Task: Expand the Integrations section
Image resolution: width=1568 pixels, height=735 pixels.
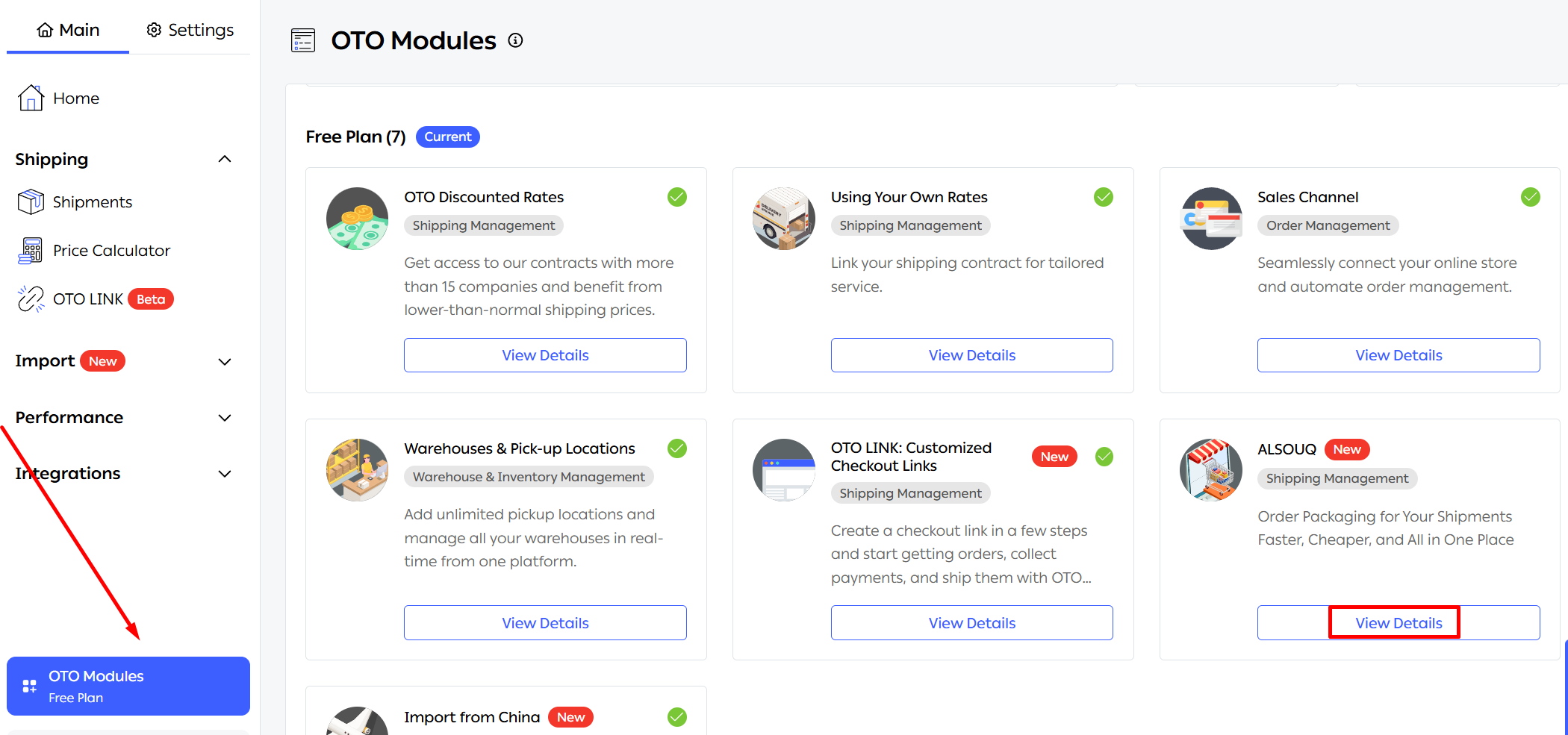Action: pyautogui.click(x=225, y=474)
